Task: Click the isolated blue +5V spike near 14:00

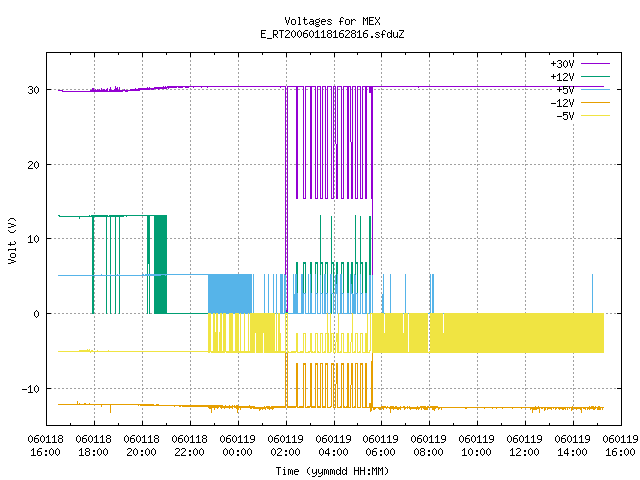Action: tap(592, 294)
